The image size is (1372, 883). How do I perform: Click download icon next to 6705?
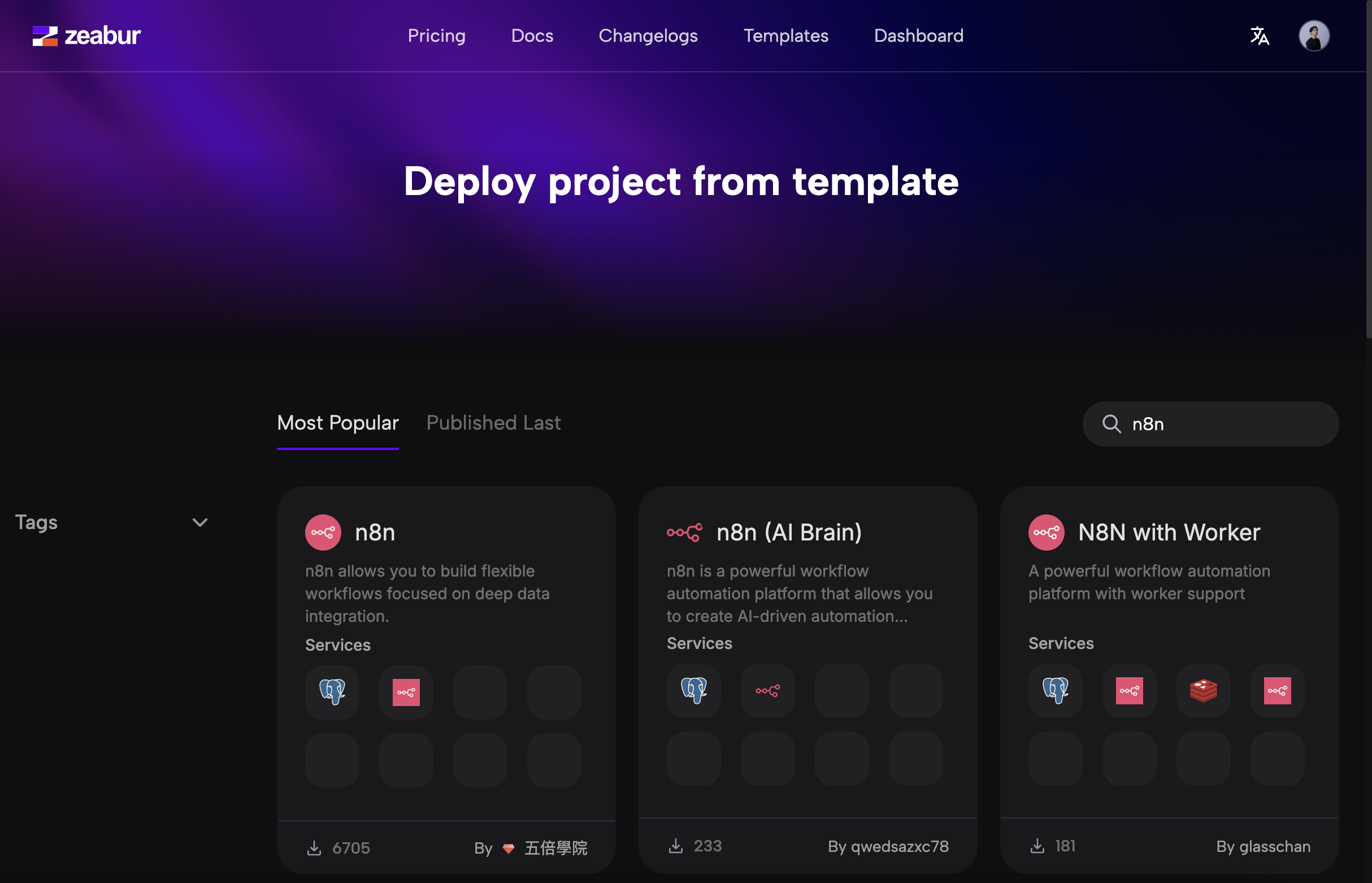[x=314, y=847]
